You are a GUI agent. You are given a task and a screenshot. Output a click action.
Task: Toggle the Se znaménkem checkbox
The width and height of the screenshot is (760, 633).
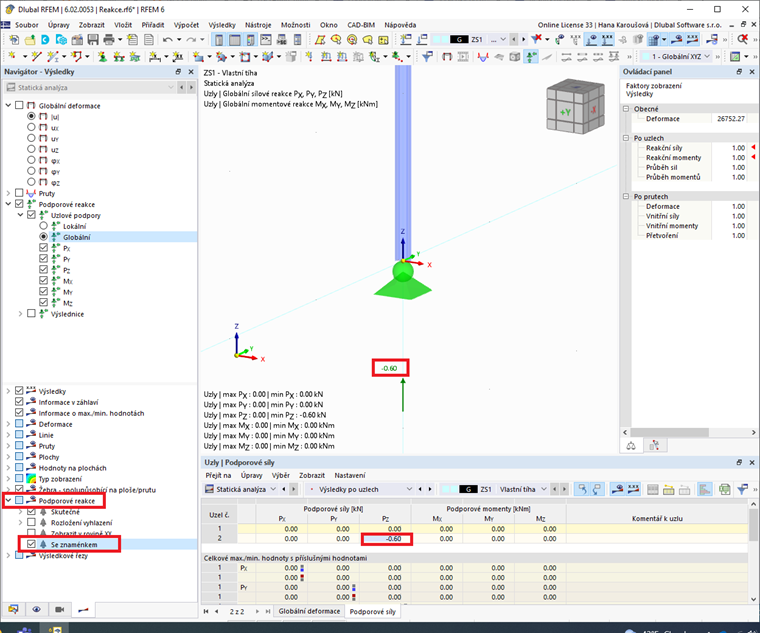pyautogui.click(x=32, y=544)
